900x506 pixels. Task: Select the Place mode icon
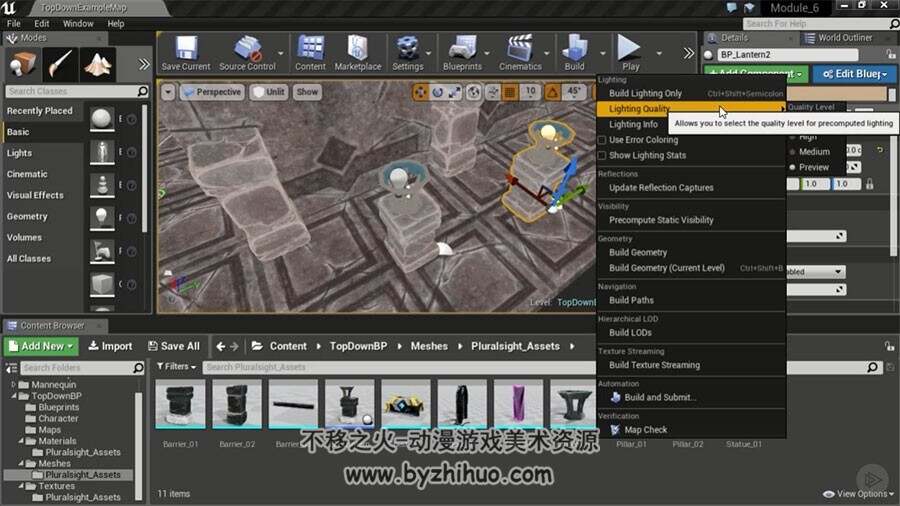click(22, 64)
